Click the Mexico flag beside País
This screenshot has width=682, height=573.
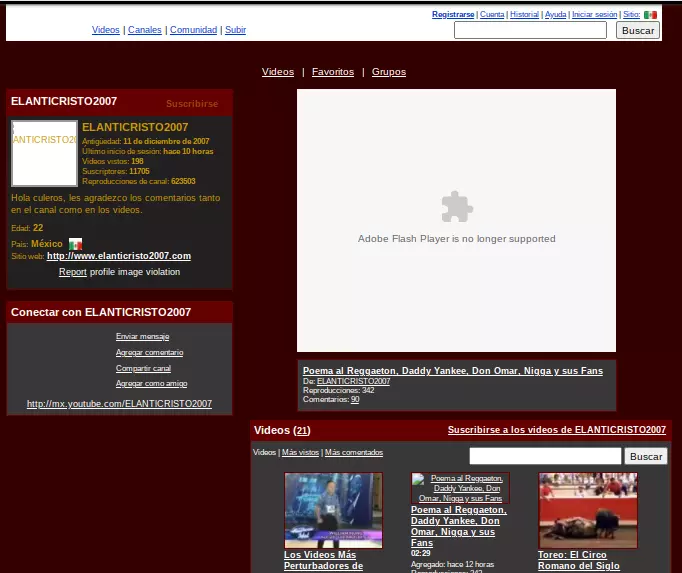(x=75, y=244)
